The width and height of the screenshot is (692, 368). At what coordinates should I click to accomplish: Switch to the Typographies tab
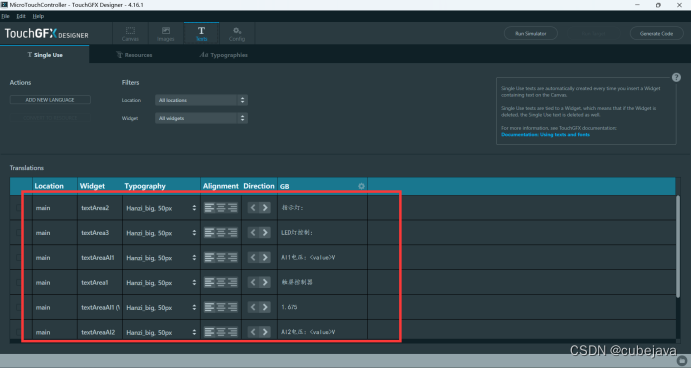(223, 55)
